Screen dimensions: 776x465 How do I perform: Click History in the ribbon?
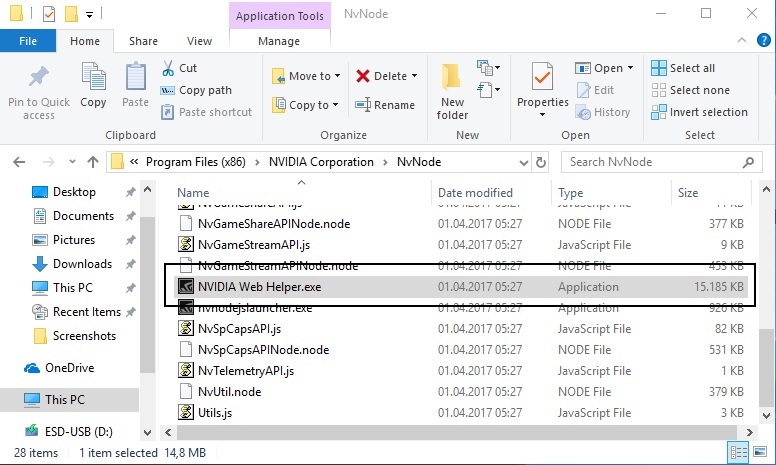click(603, 112)
